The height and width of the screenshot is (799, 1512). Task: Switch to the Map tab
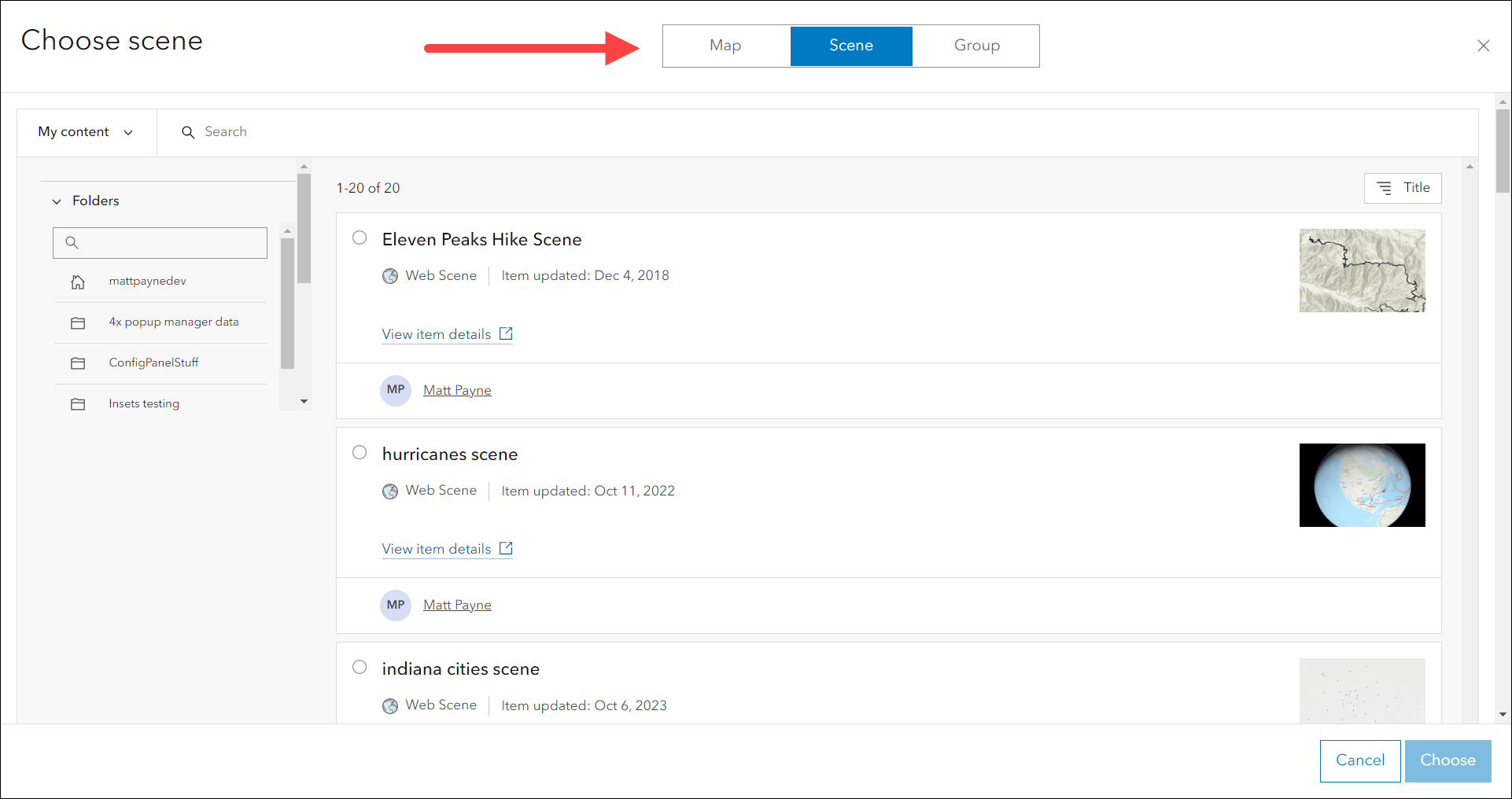[725, 46]
